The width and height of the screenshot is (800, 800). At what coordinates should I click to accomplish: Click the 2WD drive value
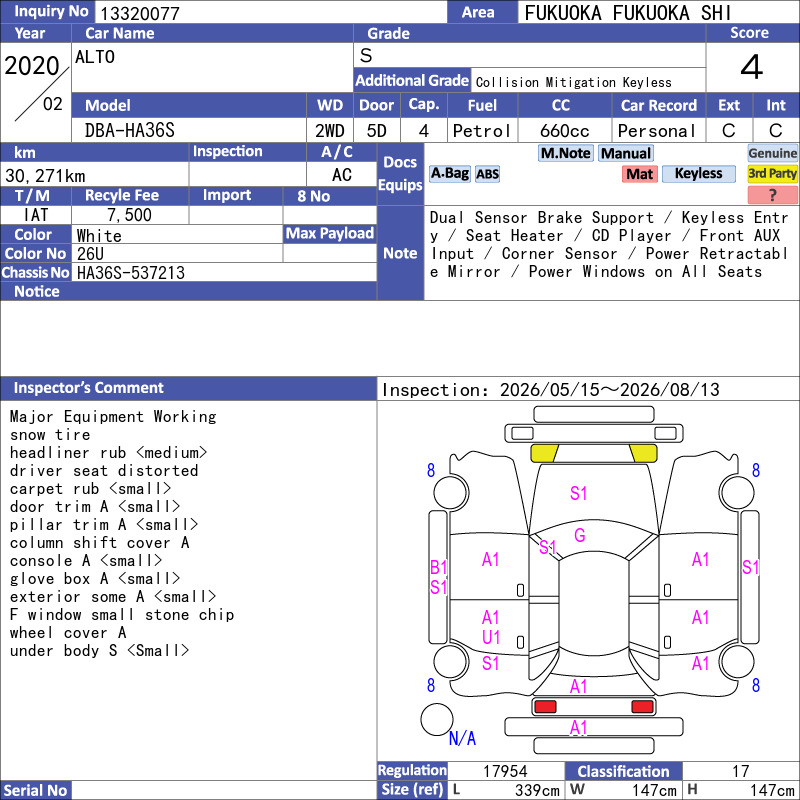[x=330, y=131]
